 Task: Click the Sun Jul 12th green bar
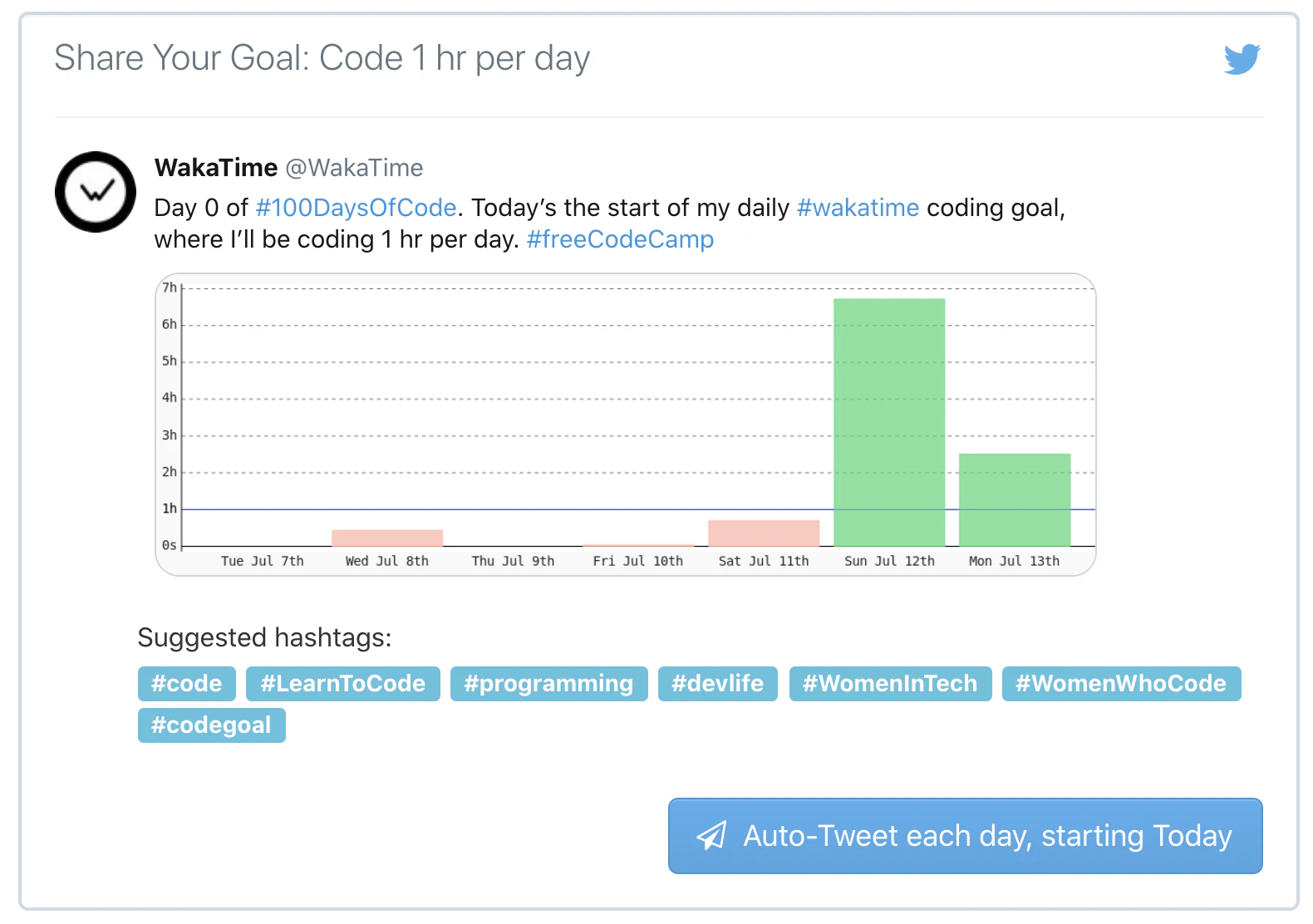tap(889, 421)
